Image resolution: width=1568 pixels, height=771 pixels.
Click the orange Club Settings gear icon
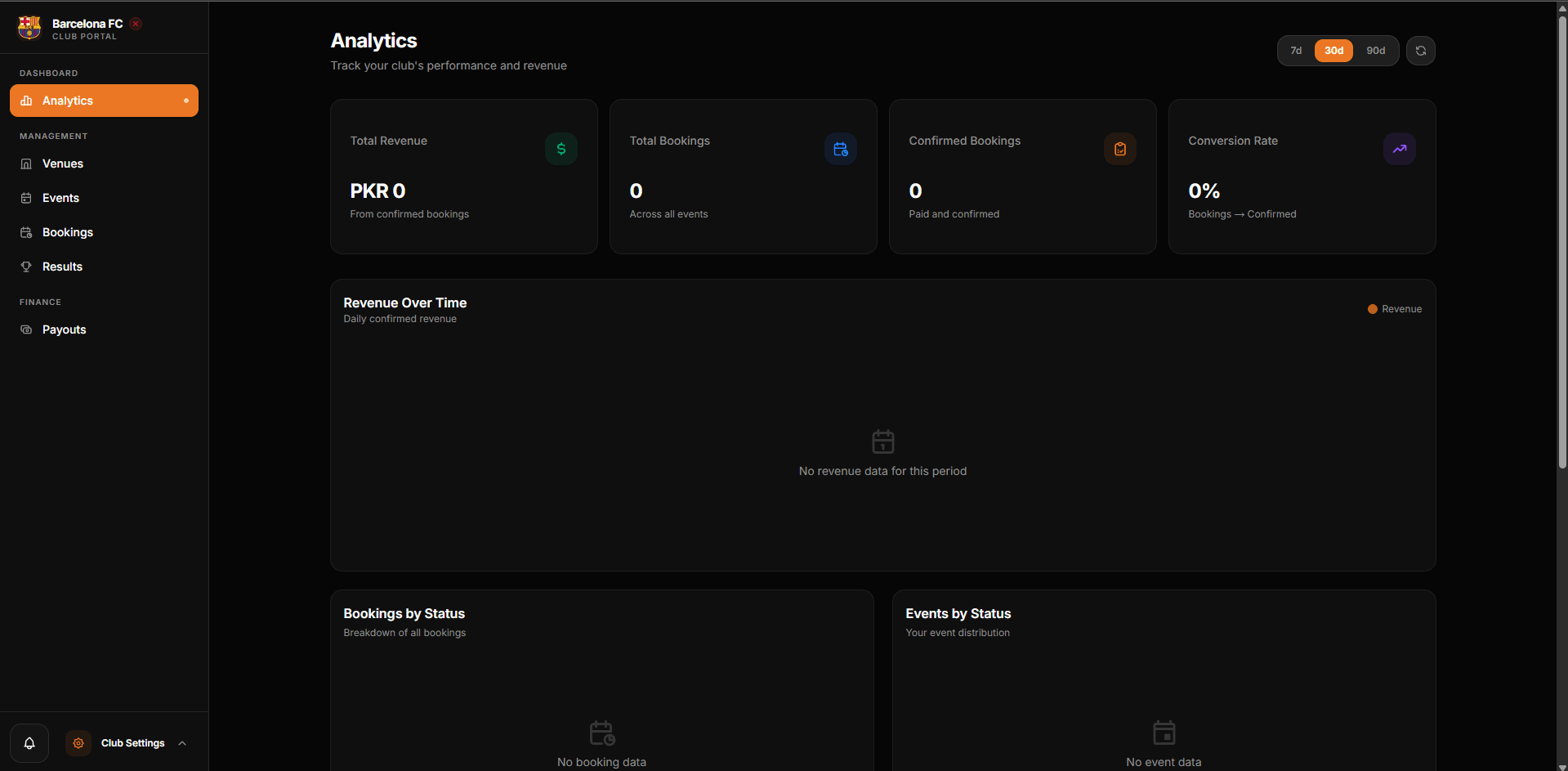[x=78, y=743]
